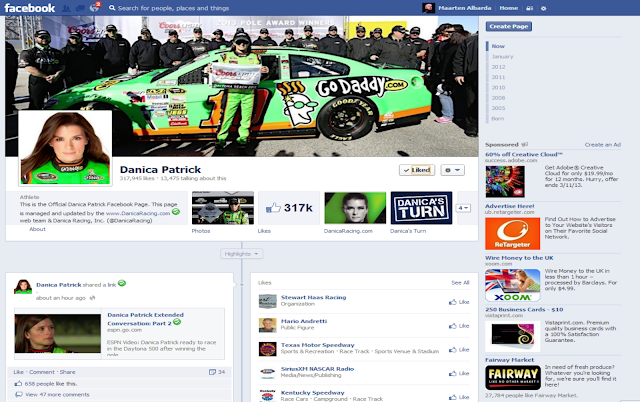Open the gear dropdown next to the Liked button
This screenshot has width=640, height=402.
452,170
